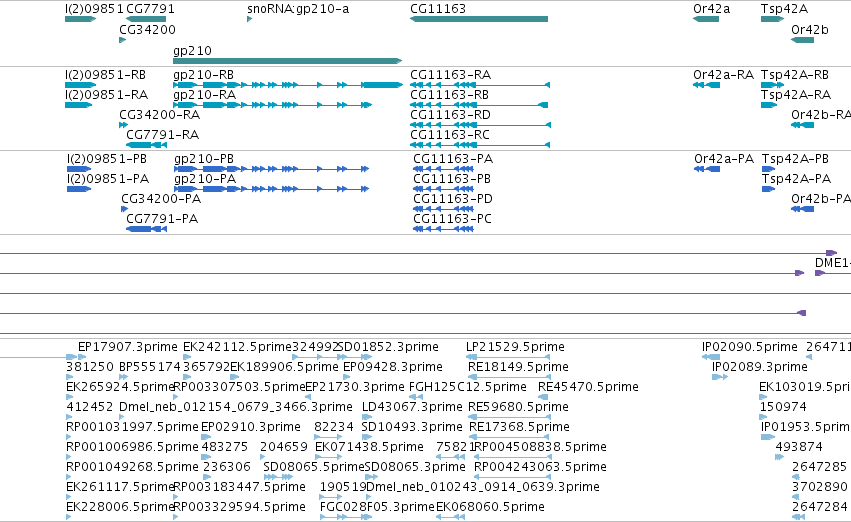Select EST IP02089.3prime
This screenshot has width=851, height=522.
[x=760, y=367]
